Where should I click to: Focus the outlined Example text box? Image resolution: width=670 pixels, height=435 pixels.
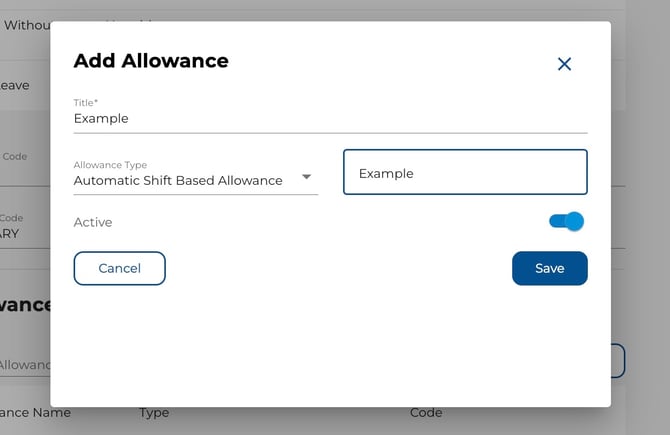[x=465, y=172]
